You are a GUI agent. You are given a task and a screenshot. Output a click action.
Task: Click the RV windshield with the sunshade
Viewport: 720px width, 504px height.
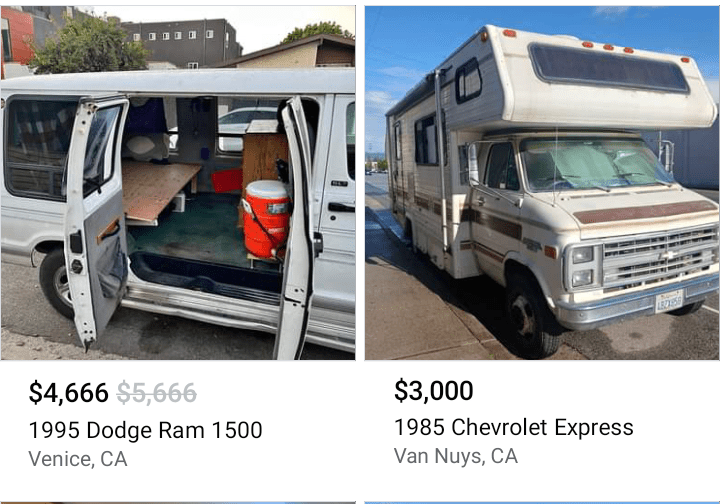(x=595, y=164)
